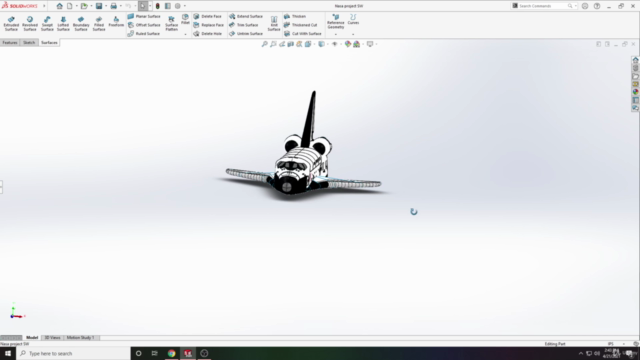Select the Swept Surface tool
The height and width of the screenshot is (360, 640).
coord(47,24)
